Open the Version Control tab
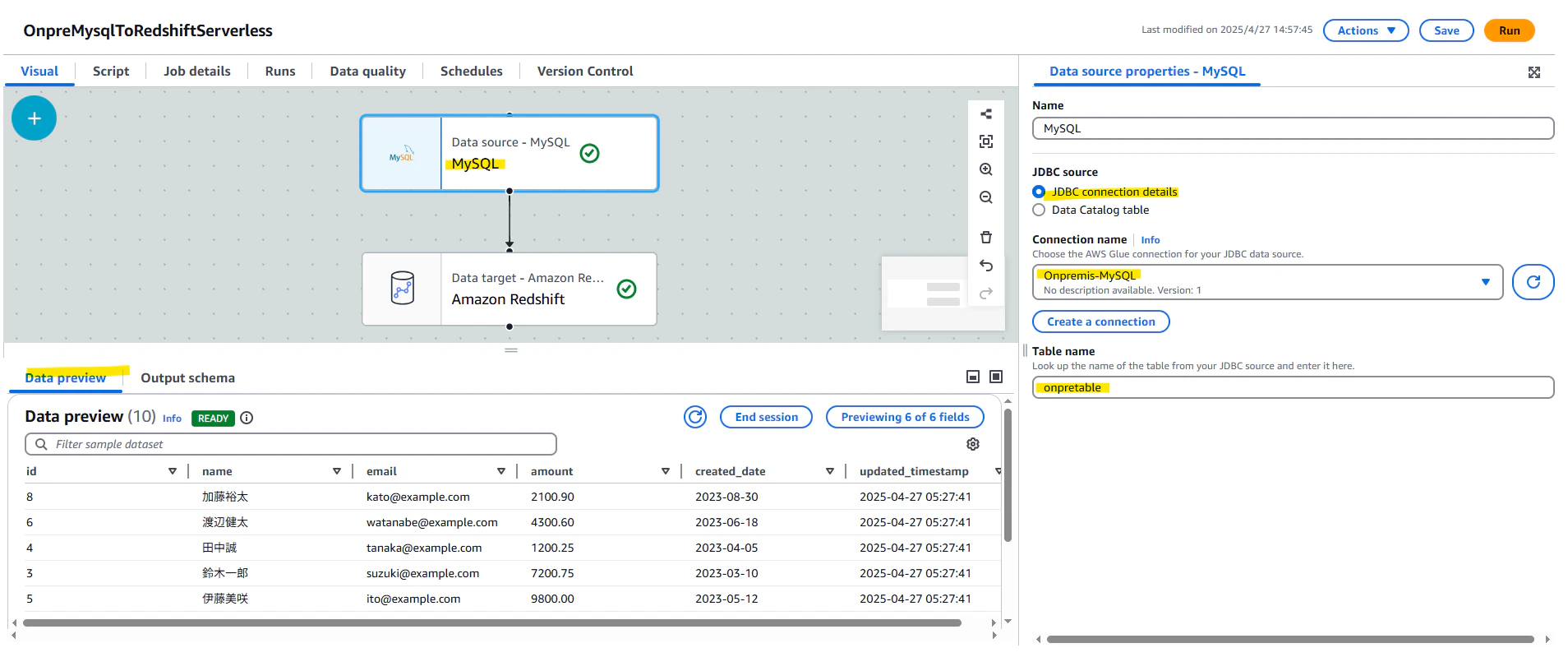Screen dimensions: 1568x657 coord(585,72)
